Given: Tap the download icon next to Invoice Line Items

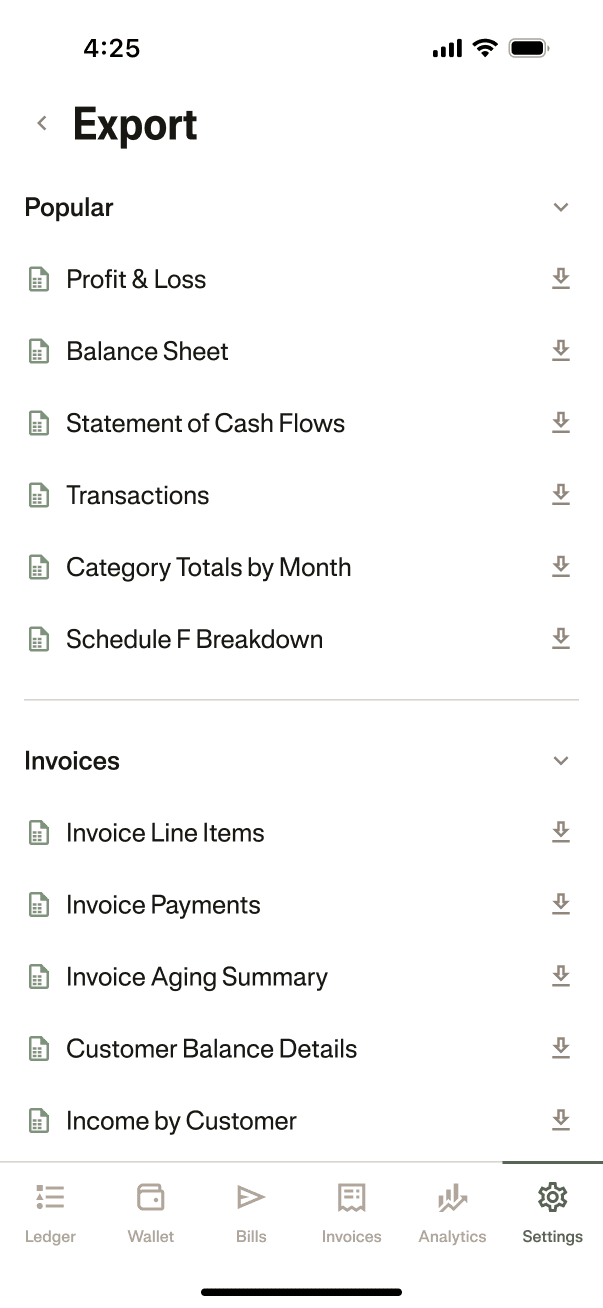Looking at the screenshot, I should [561, 832].
